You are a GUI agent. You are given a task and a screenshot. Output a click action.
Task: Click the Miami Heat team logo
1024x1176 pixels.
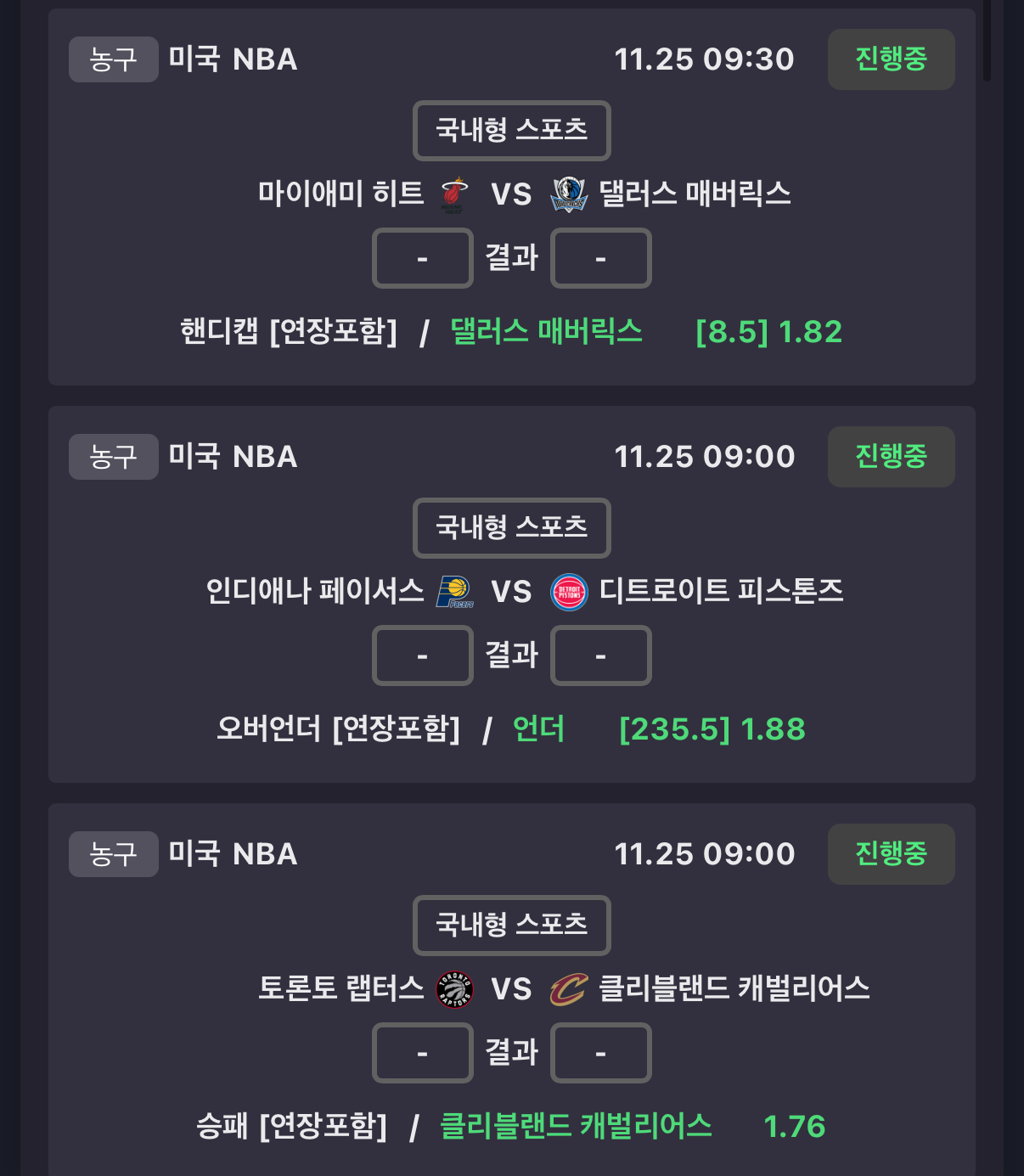tap(454, 194)
